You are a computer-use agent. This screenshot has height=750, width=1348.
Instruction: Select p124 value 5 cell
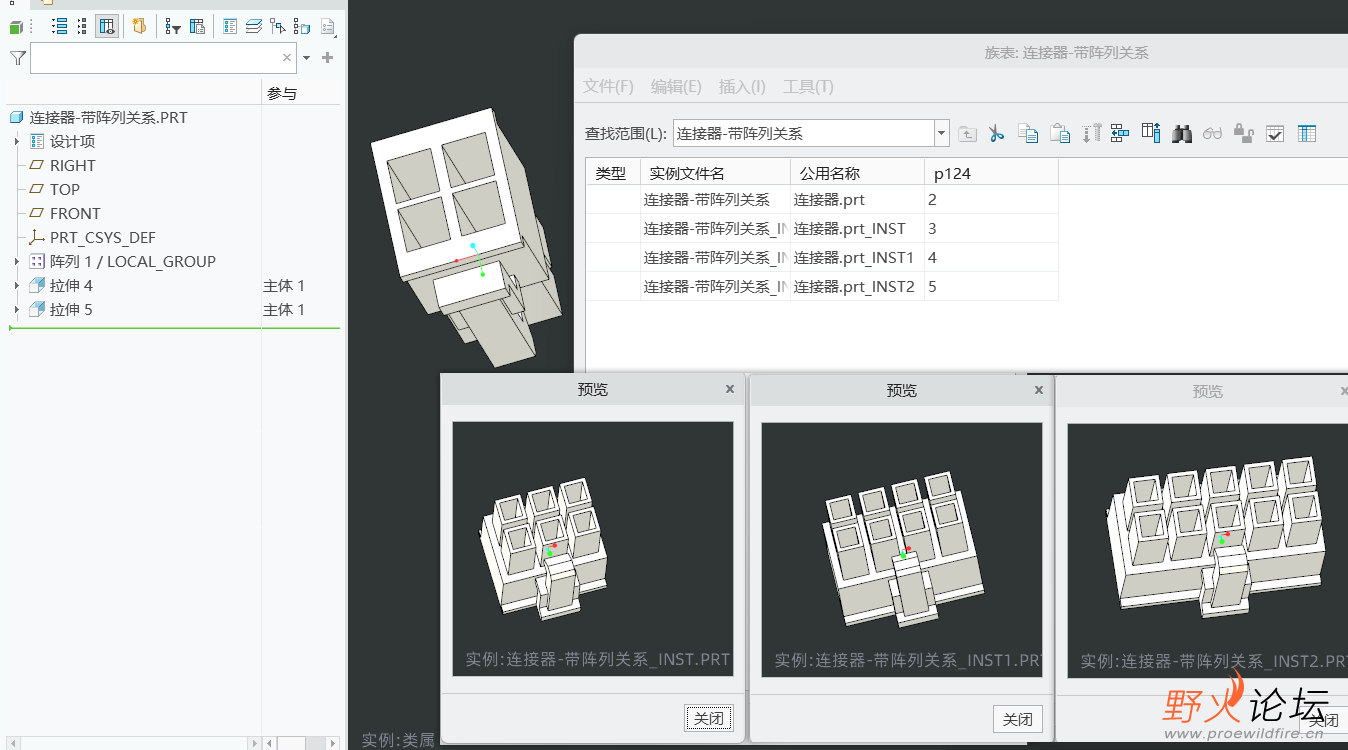991,286
